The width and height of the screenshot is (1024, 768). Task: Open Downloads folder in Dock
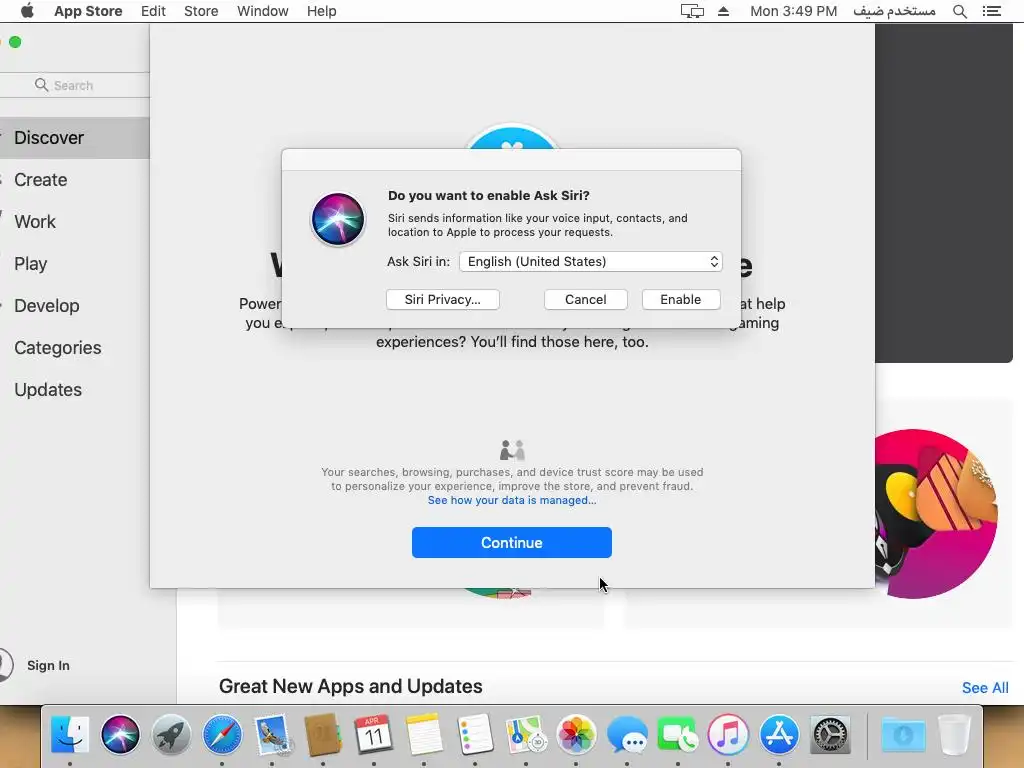tap(903, 735)
